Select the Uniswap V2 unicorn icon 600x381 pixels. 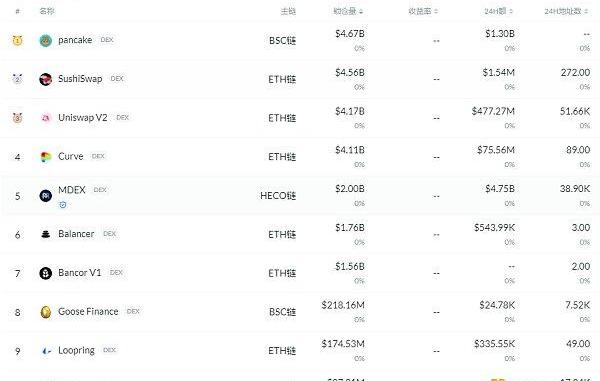click(46, 118)
